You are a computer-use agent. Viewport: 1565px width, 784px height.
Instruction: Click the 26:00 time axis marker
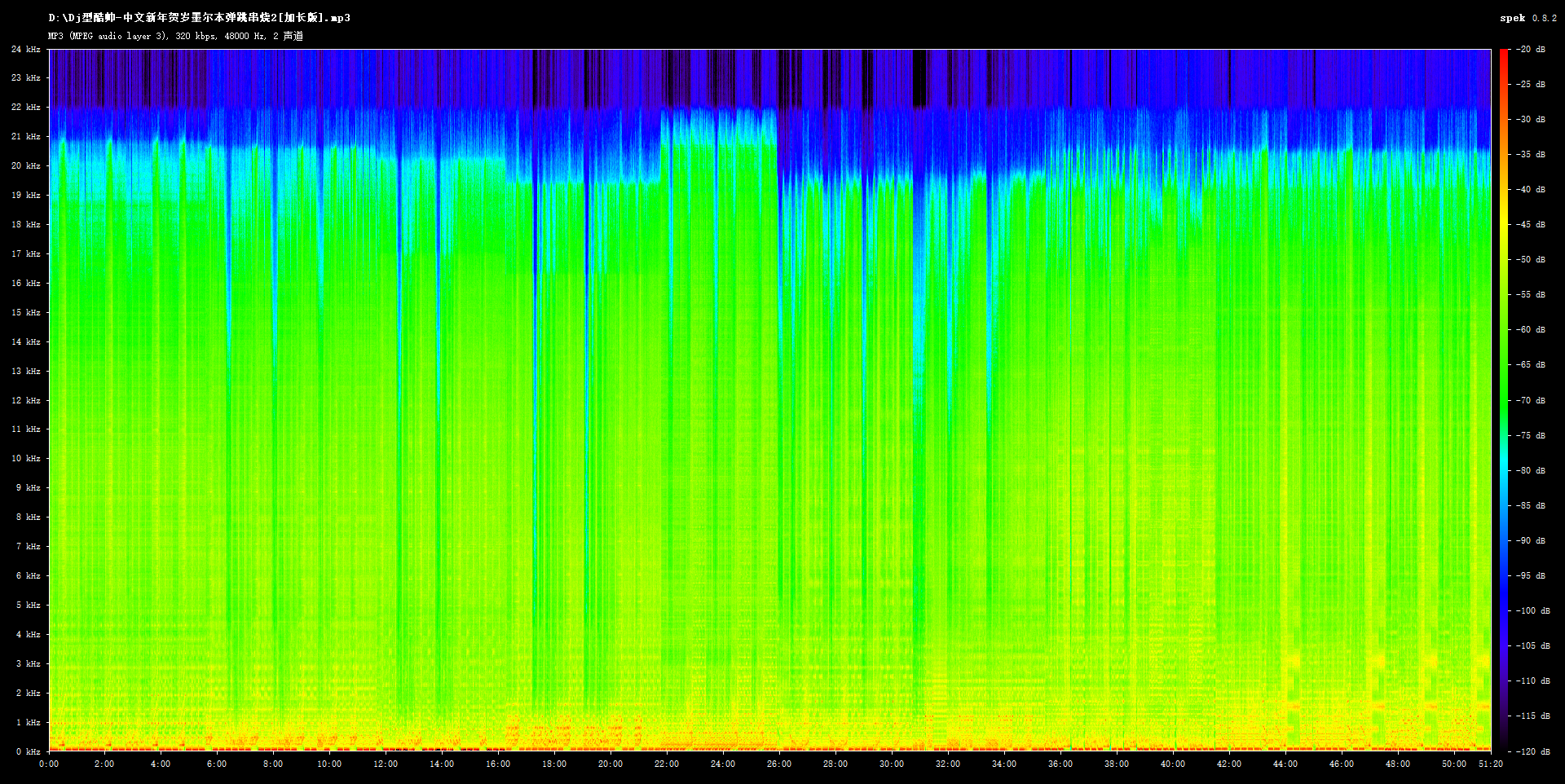tap(778, 764)
